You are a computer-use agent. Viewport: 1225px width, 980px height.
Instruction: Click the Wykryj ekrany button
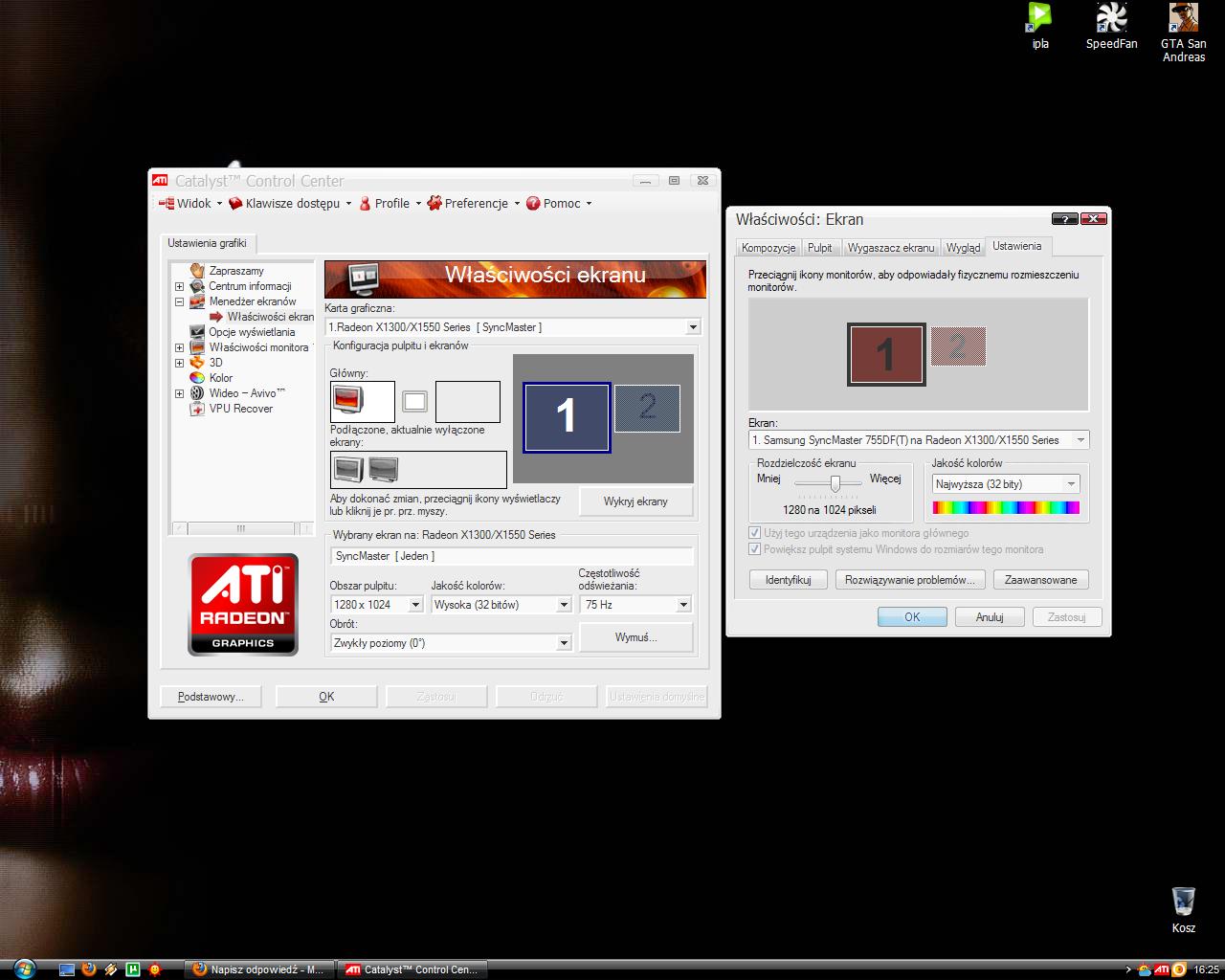pyautogui.click(x=635, y=501)
